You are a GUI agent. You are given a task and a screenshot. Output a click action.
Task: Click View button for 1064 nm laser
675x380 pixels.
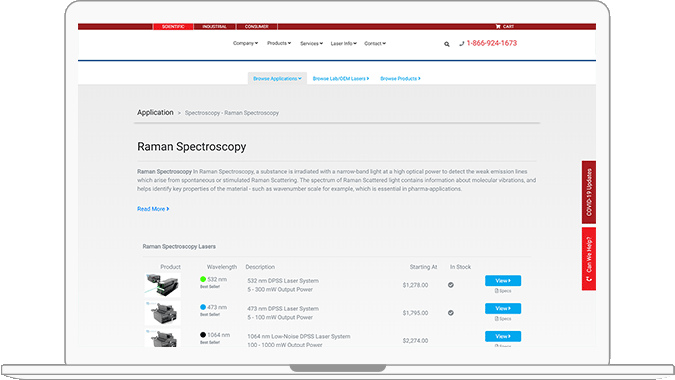503,336
